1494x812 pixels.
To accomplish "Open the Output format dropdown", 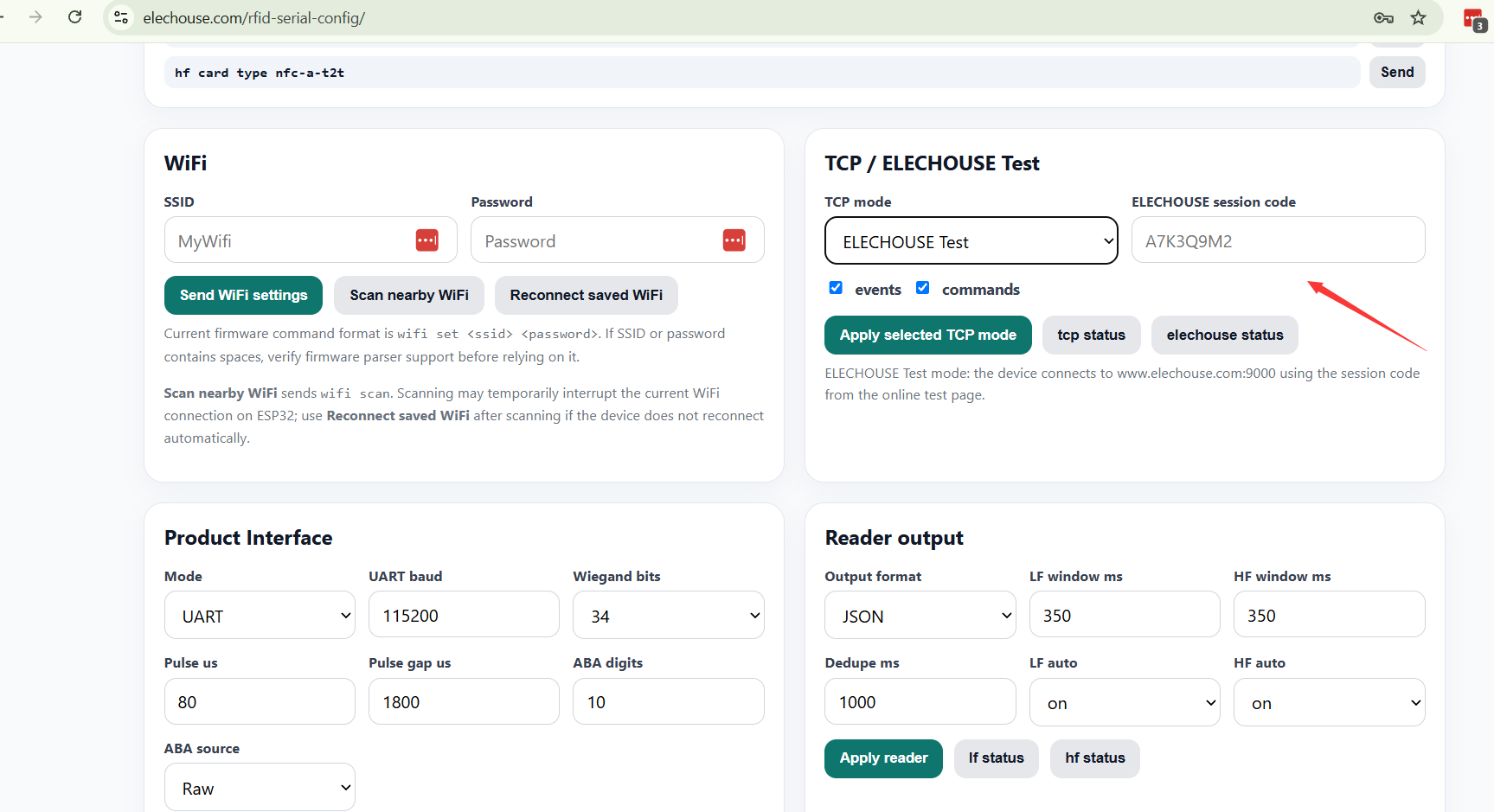I will [920, 615].
